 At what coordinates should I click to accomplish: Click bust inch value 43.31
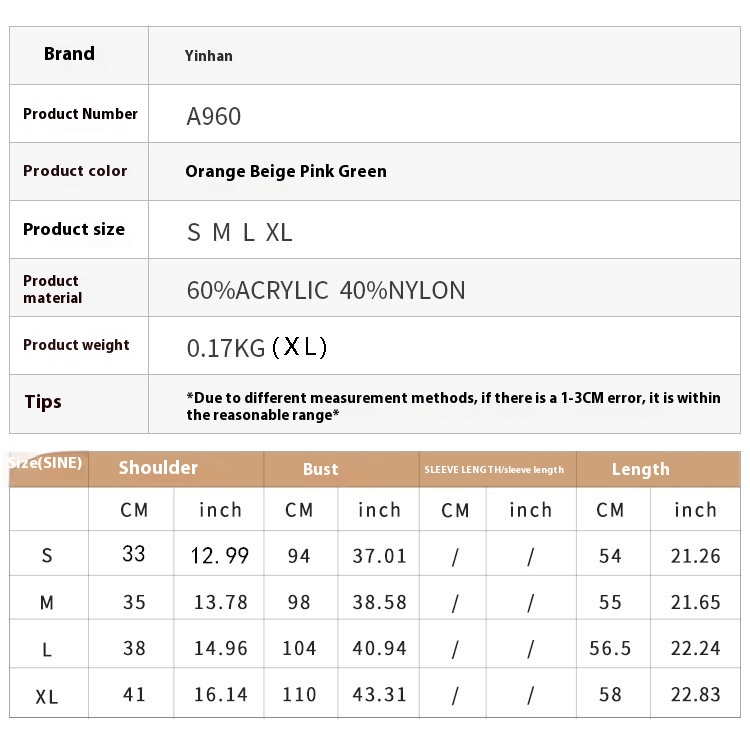coord(380,694)
